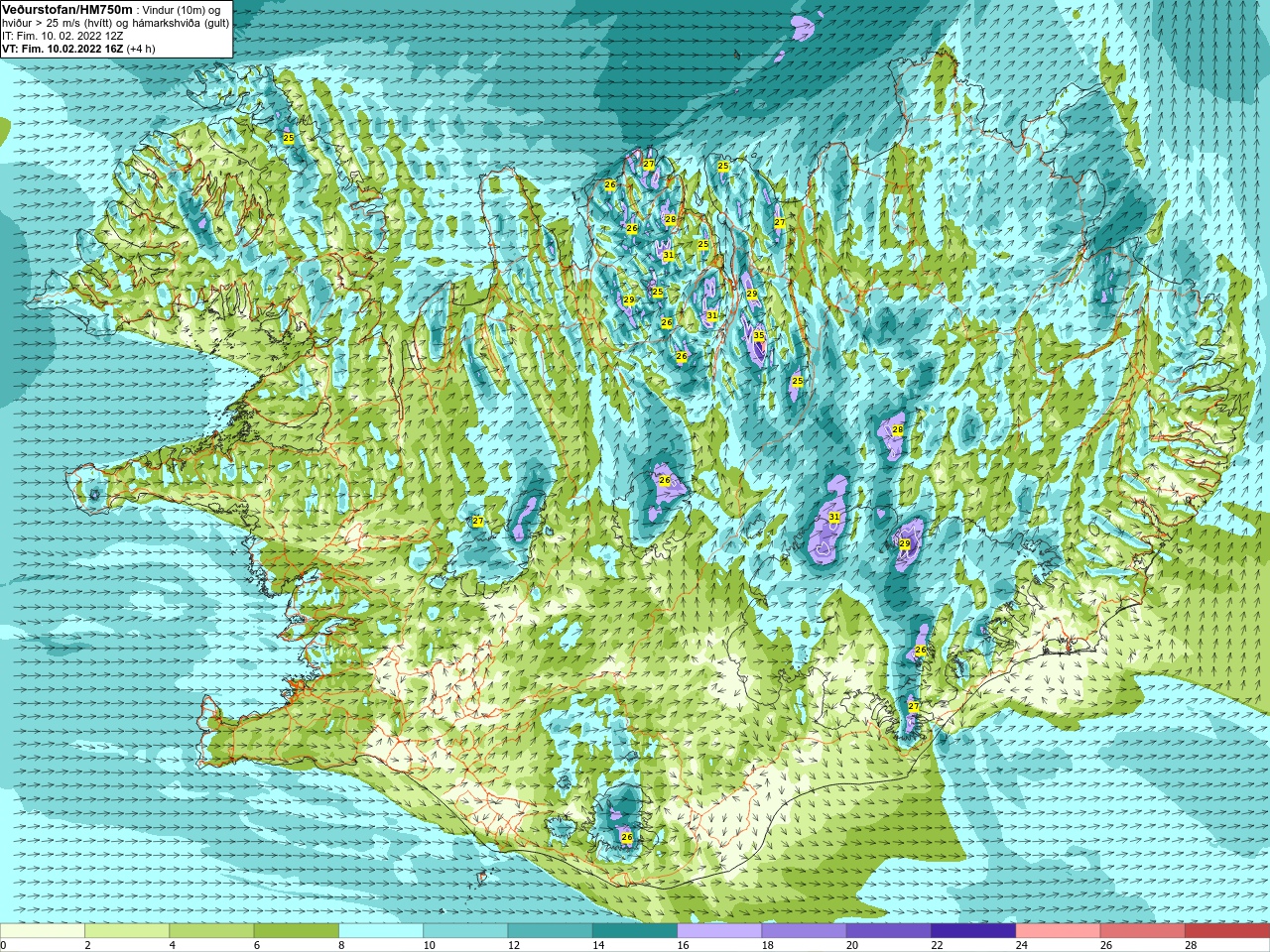The width and height of the screenshot is (1270, 952).
Task: Click the 26 gust label on southern coastal glacier
Action: click(x=627, y=837)
